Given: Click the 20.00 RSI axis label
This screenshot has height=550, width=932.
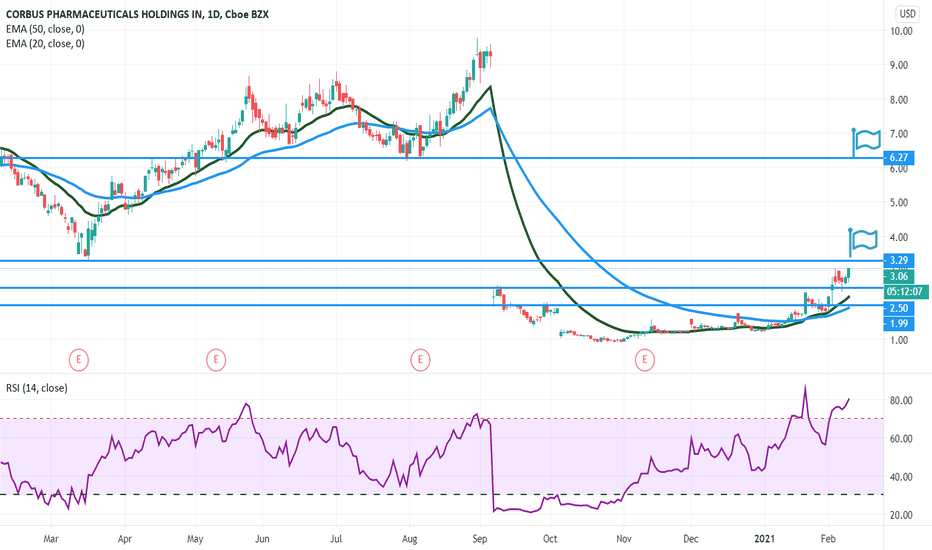Looking at the screenshot, I should (900, 516).
